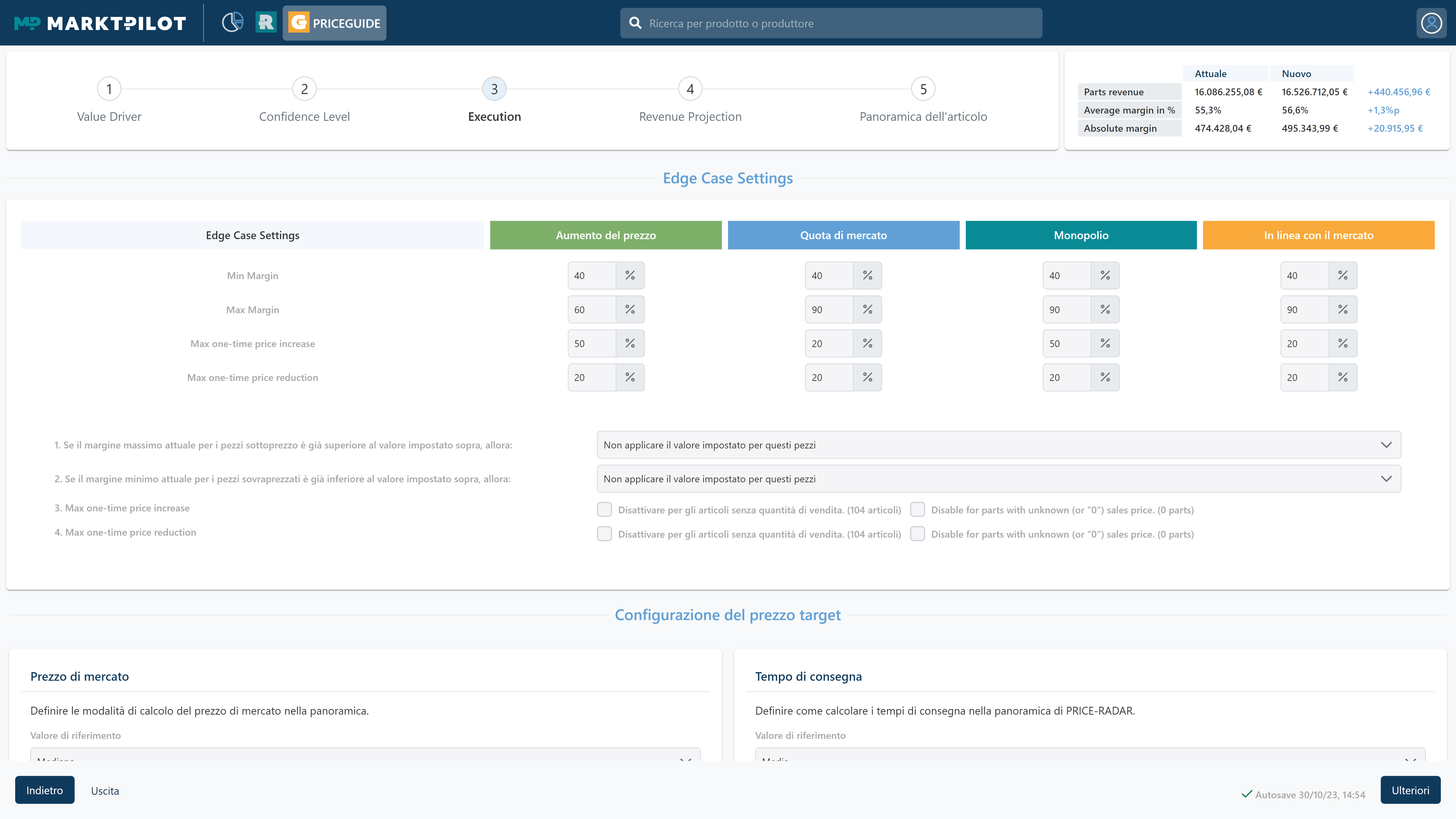Click percent icon of Max Margin, Quota di mercato
Image resolution: width=1456 pixels, height=819 pixels.
pos(868,309)
